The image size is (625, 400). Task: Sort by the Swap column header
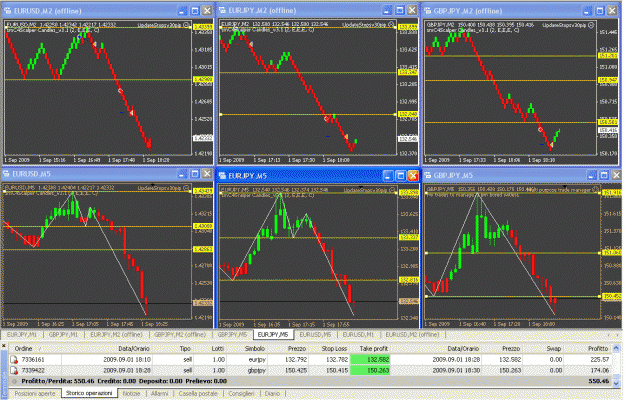coord(553,349)
